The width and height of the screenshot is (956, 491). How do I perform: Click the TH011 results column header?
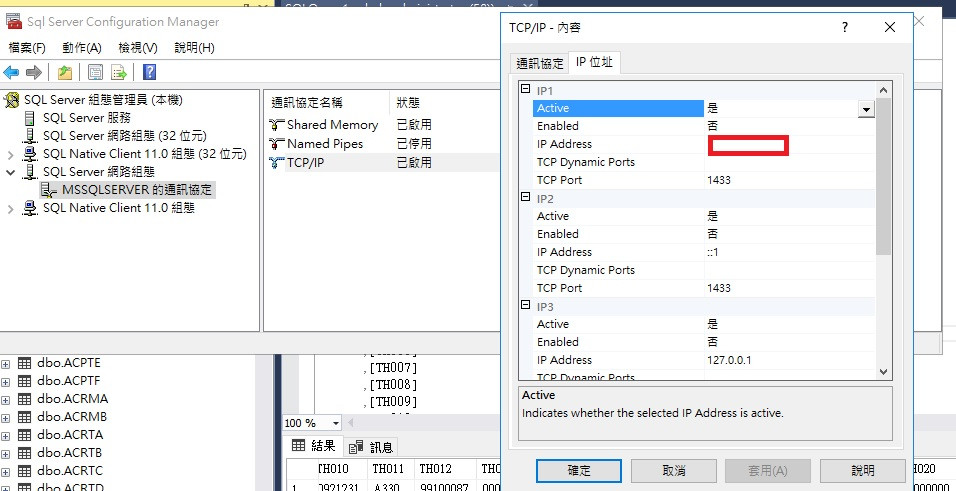tap(388, 468)
